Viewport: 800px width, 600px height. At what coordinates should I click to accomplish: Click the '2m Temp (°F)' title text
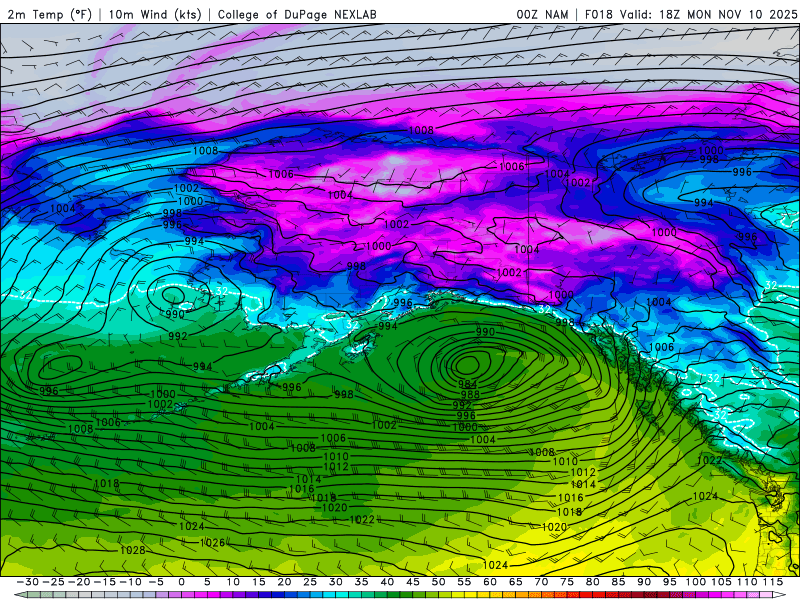[x=50, y=14]
